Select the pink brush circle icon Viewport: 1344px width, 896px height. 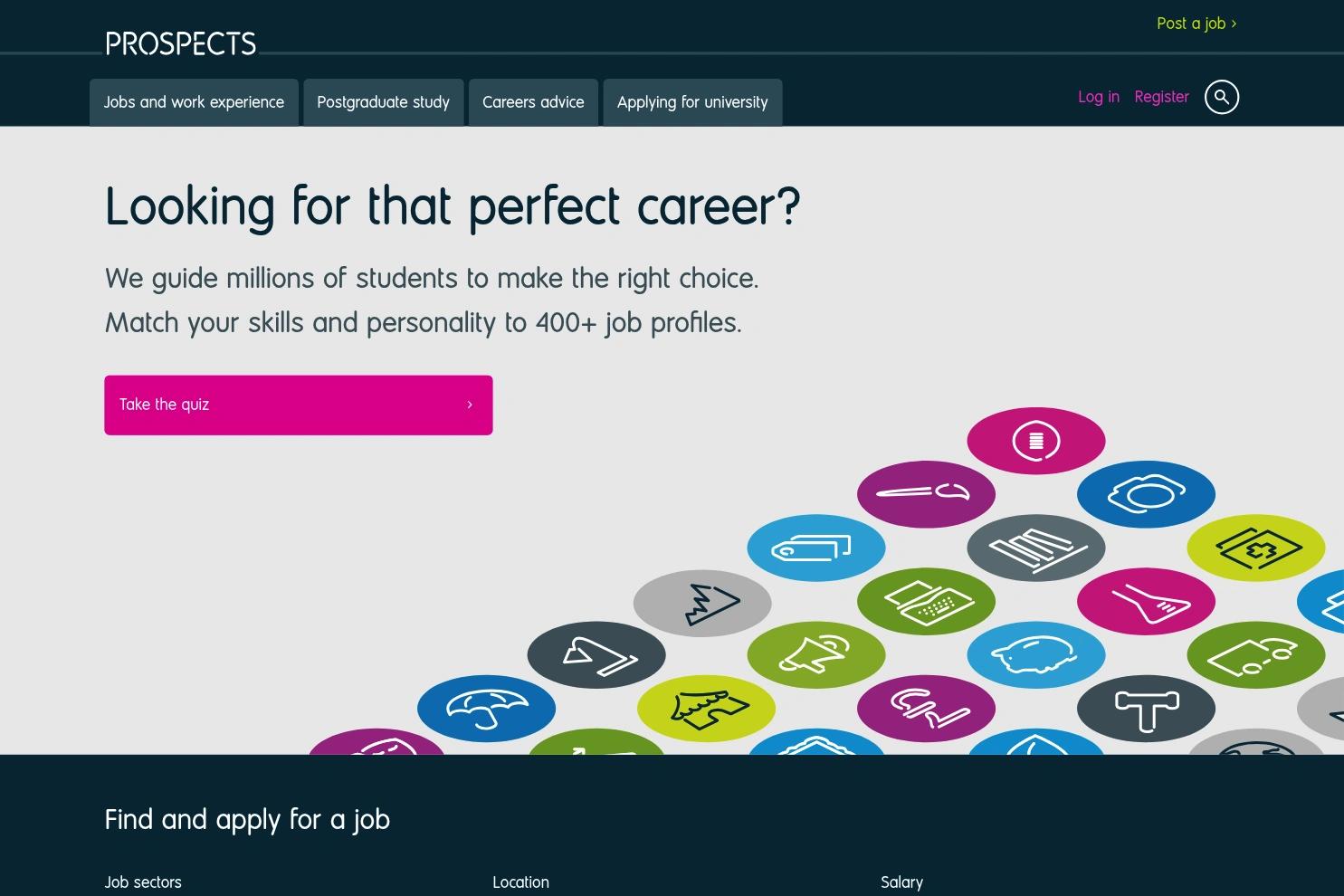1146,602
